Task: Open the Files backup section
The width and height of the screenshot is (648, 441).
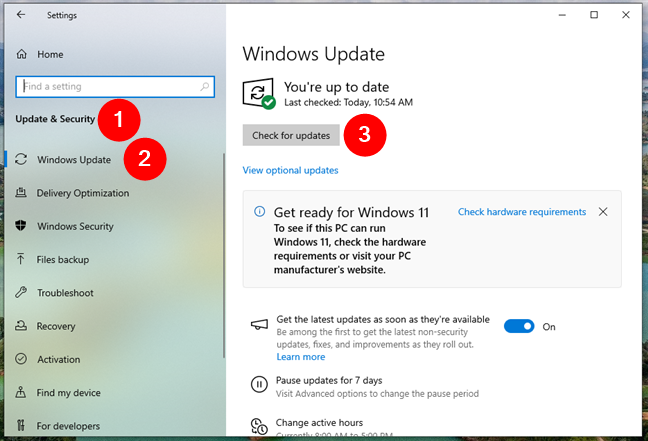Action: tap(63, 260)
